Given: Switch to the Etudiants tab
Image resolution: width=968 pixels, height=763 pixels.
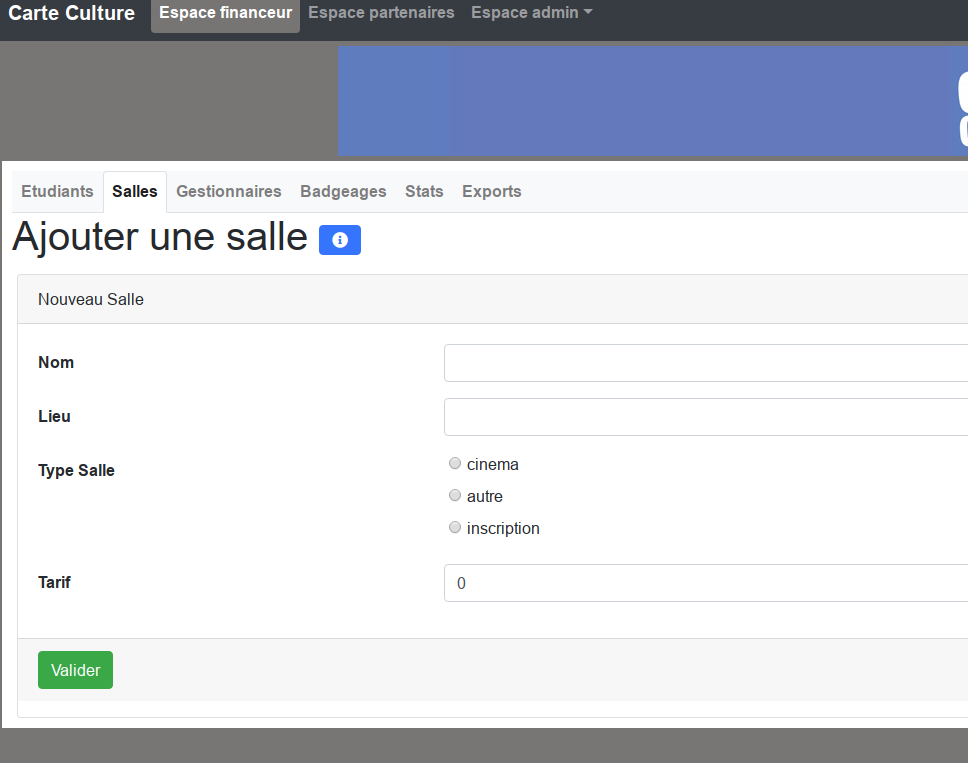Looking at the screenshot, I should pos(57,191).
